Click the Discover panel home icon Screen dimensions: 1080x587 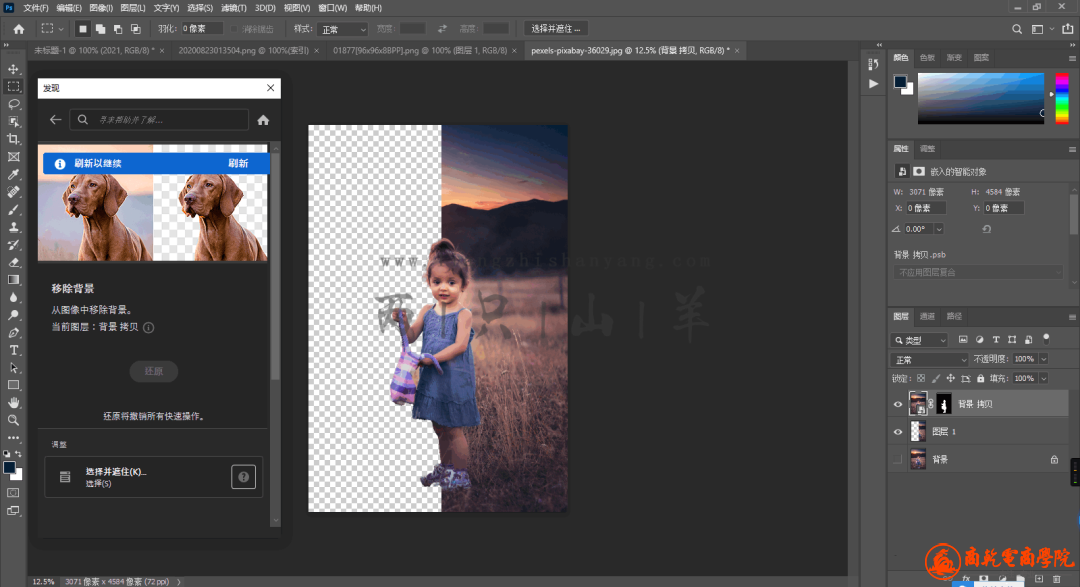tap(263, 120)
